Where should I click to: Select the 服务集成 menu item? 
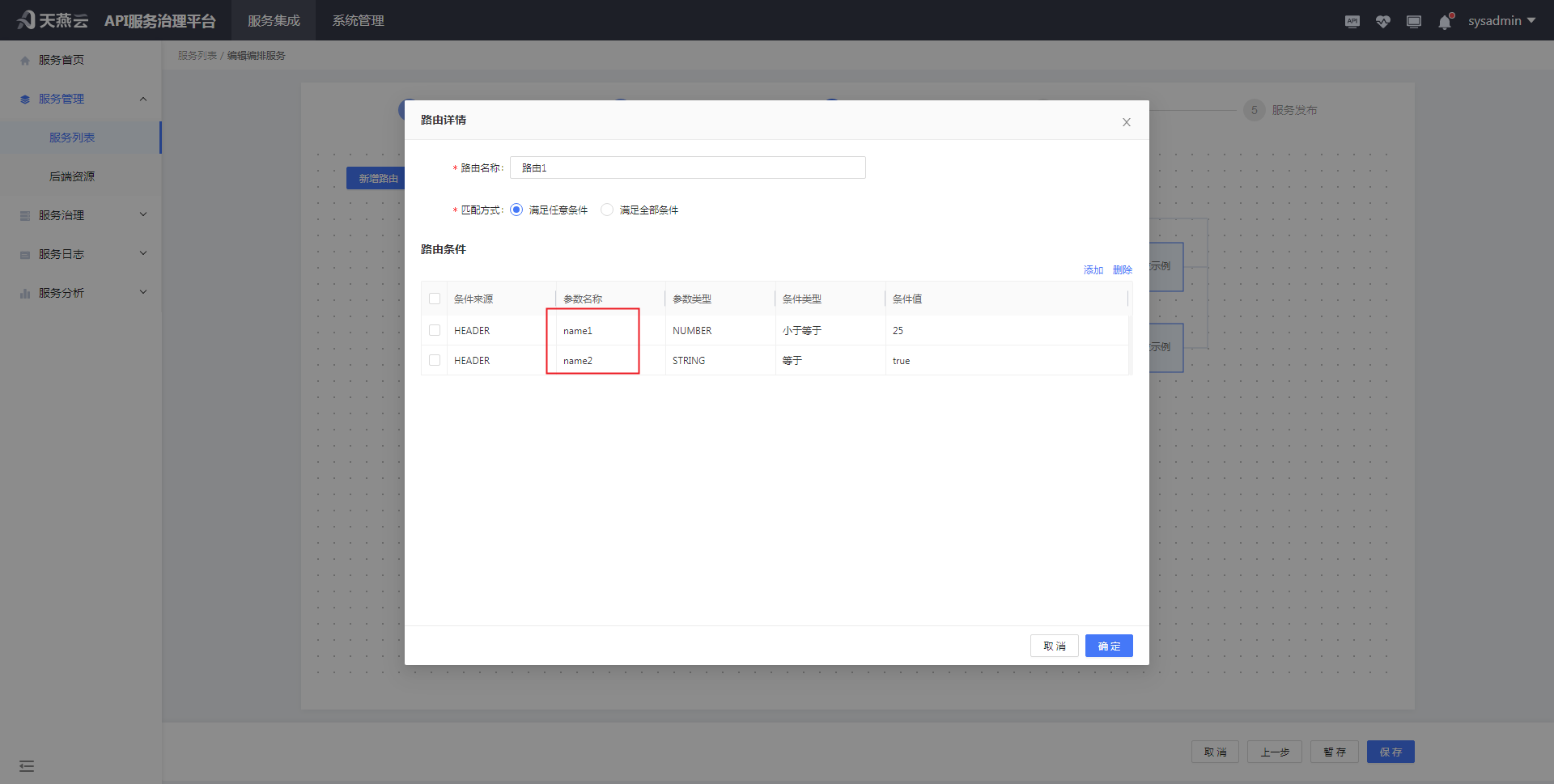point(274,20)
